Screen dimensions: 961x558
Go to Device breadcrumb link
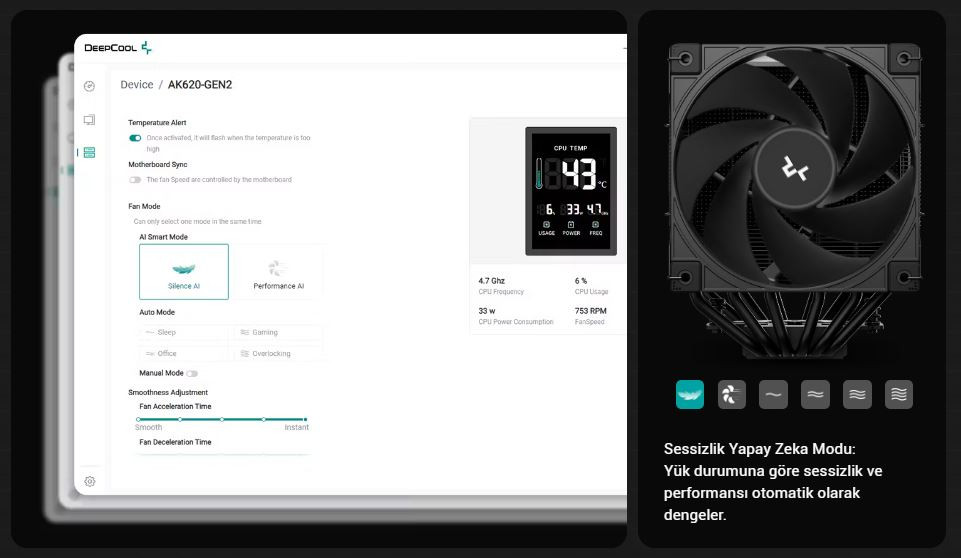coord(137,85)
